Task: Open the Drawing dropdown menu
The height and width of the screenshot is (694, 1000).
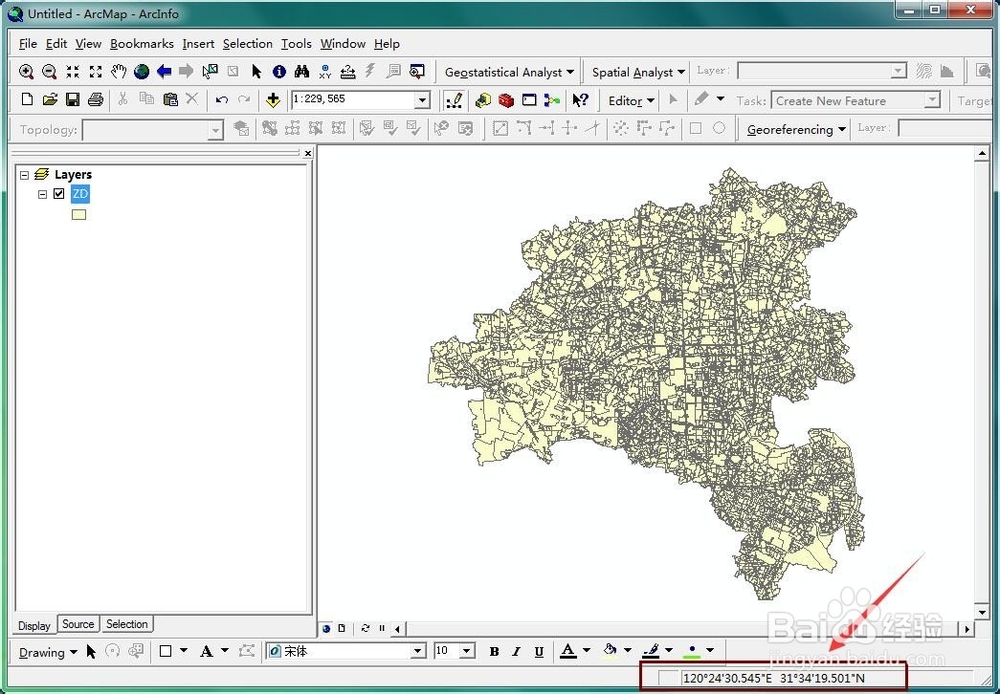Action: [48, 652]
